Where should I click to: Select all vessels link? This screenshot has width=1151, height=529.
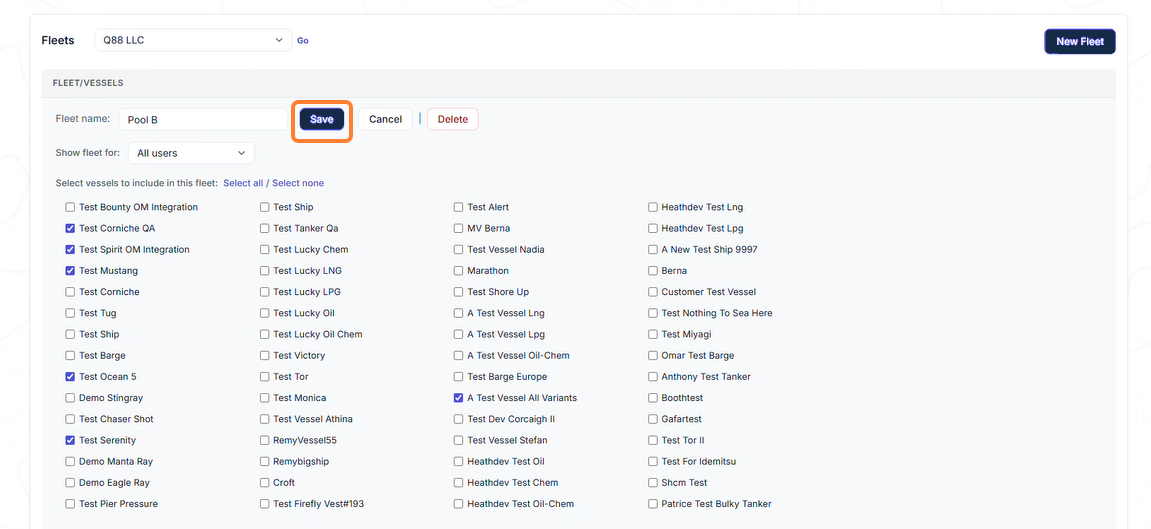[x=243, y=183]
